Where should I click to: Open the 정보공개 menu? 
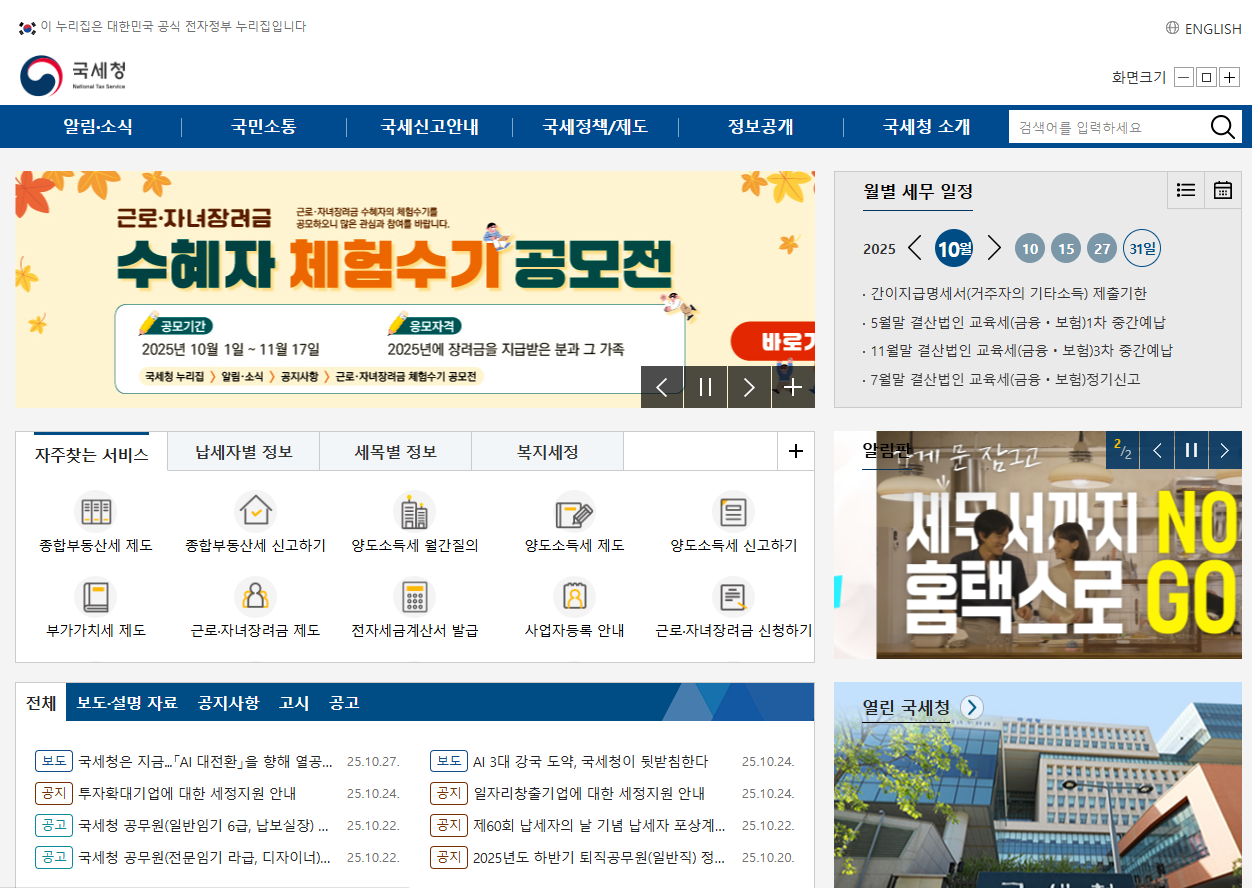760,126
